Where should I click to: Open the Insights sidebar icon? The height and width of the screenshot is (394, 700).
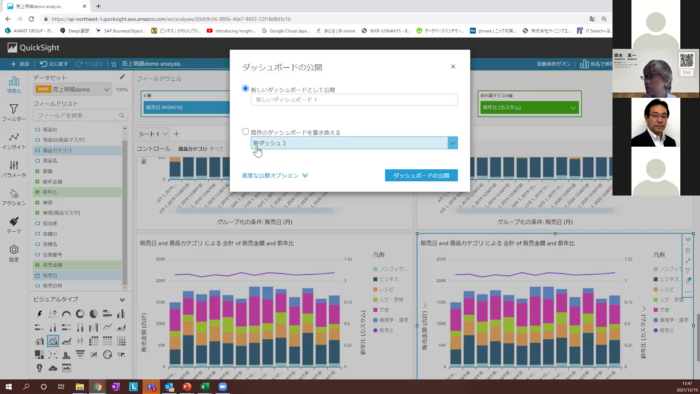pyautogui.click(x=14, y=141)
